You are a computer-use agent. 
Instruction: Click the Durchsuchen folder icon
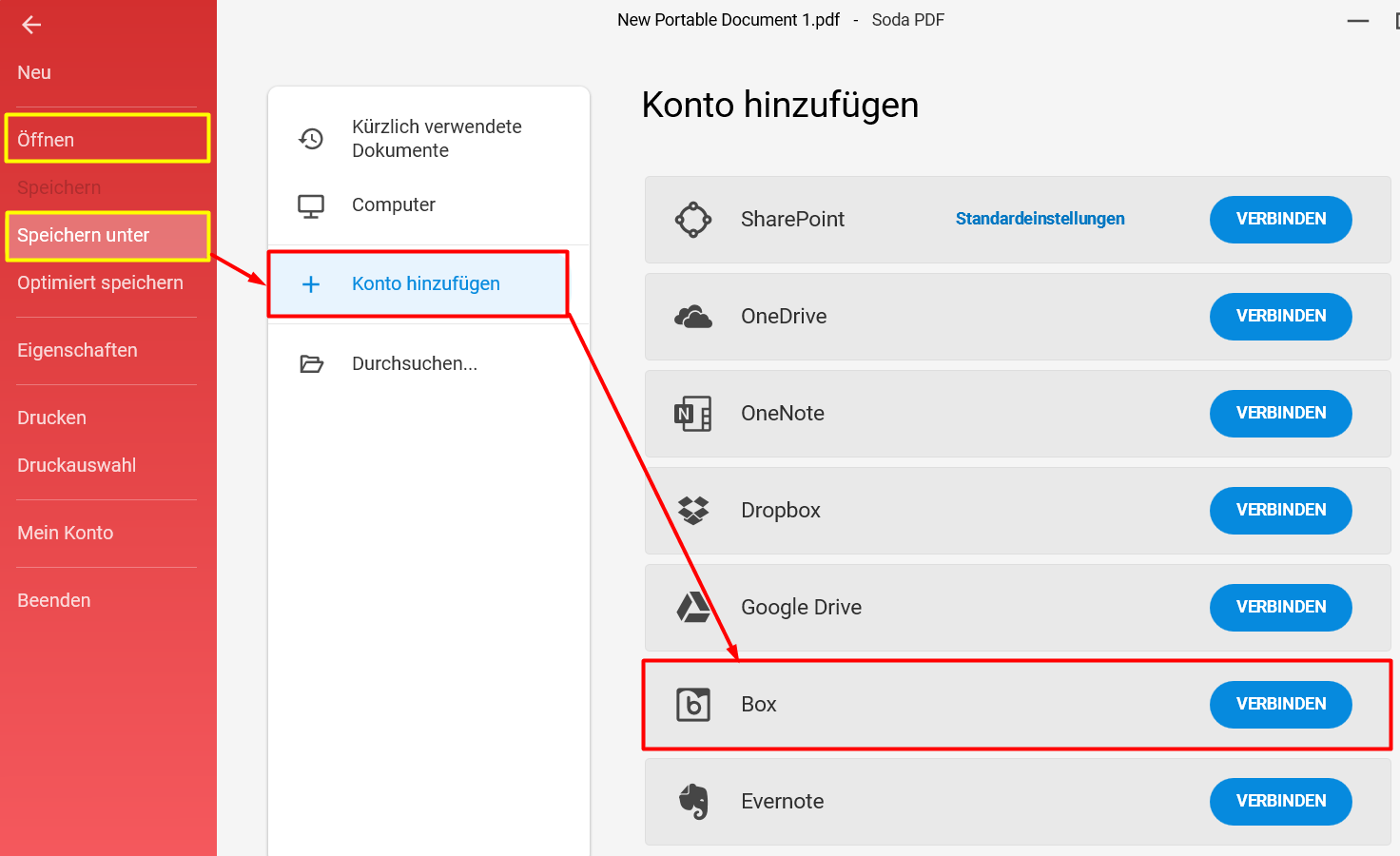[x=312, y=363]
